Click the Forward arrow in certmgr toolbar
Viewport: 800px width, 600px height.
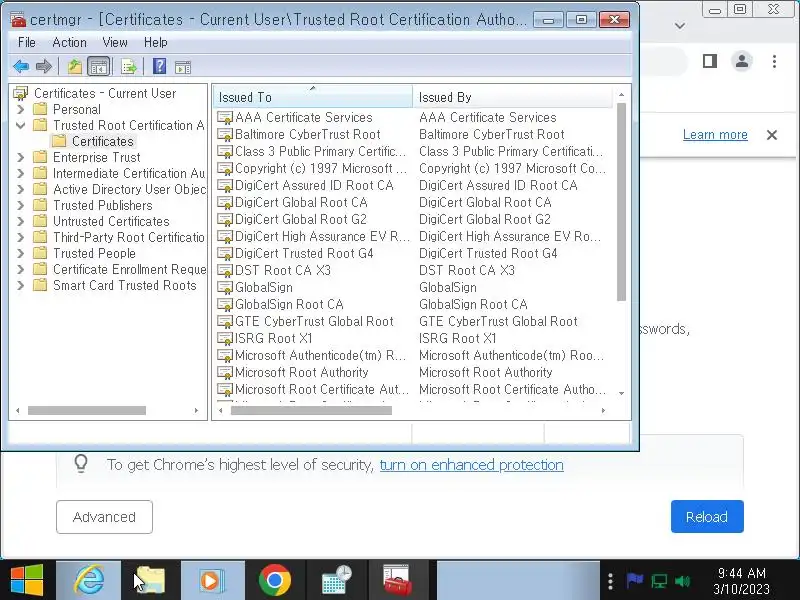(x=44, y=66)
